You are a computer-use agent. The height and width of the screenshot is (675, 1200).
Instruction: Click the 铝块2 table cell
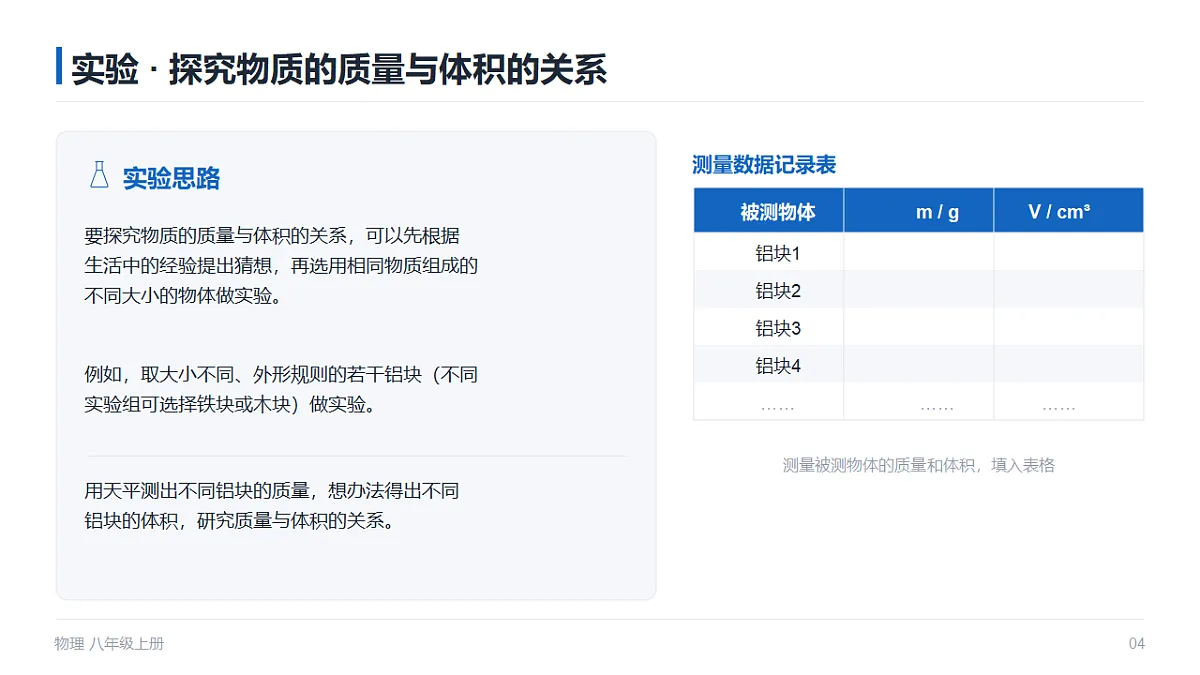coord(769,289)
